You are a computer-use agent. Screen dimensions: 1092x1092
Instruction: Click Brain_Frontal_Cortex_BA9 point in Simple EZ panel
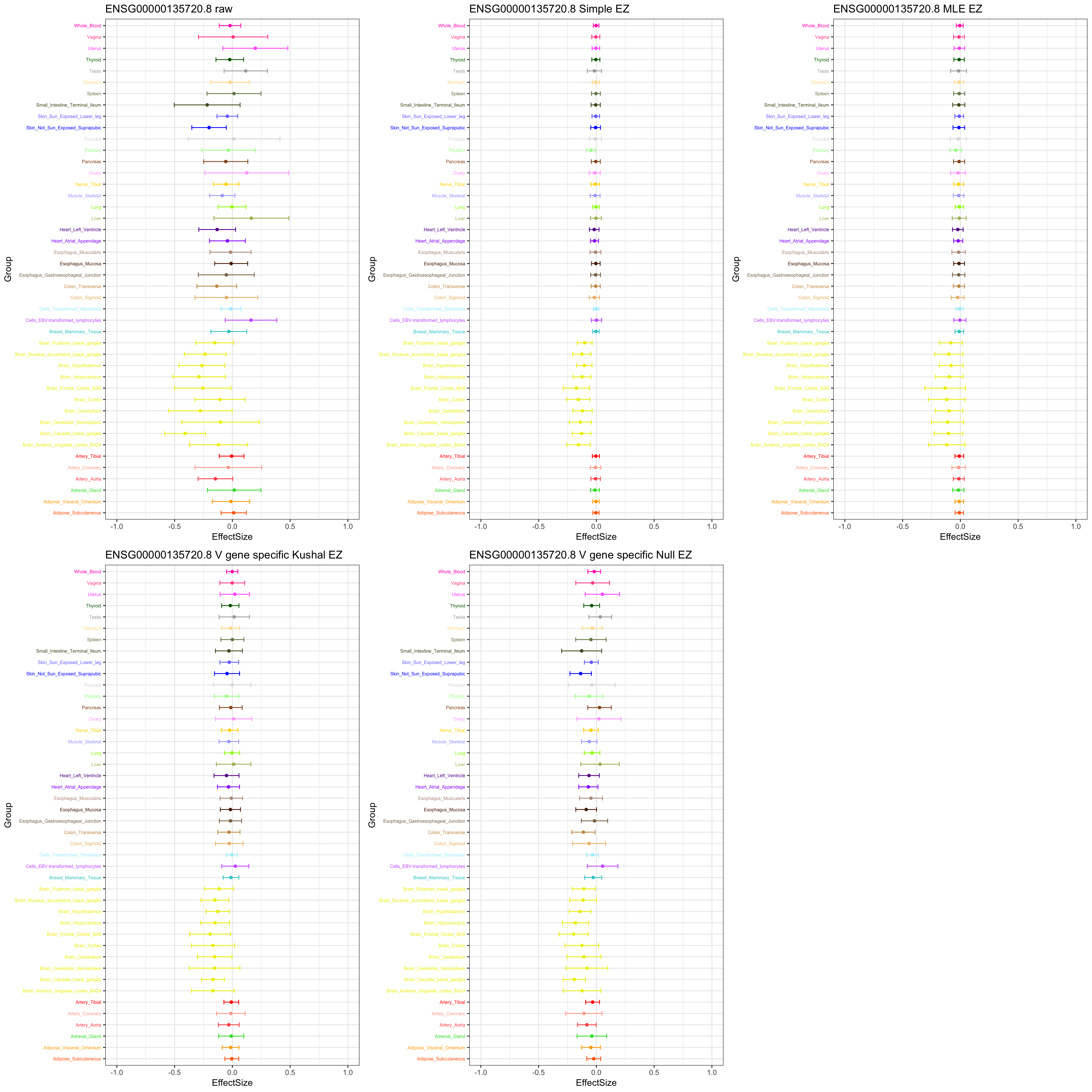pos(576,388)
